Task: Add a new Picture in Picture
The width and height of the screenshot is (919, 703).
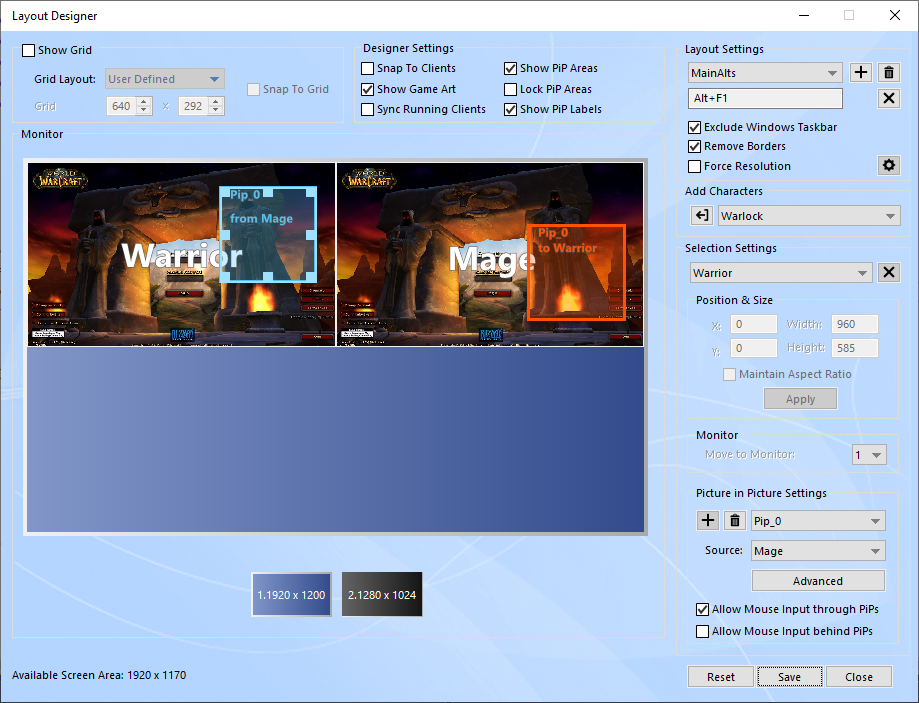Action: (x=707, y=521)
